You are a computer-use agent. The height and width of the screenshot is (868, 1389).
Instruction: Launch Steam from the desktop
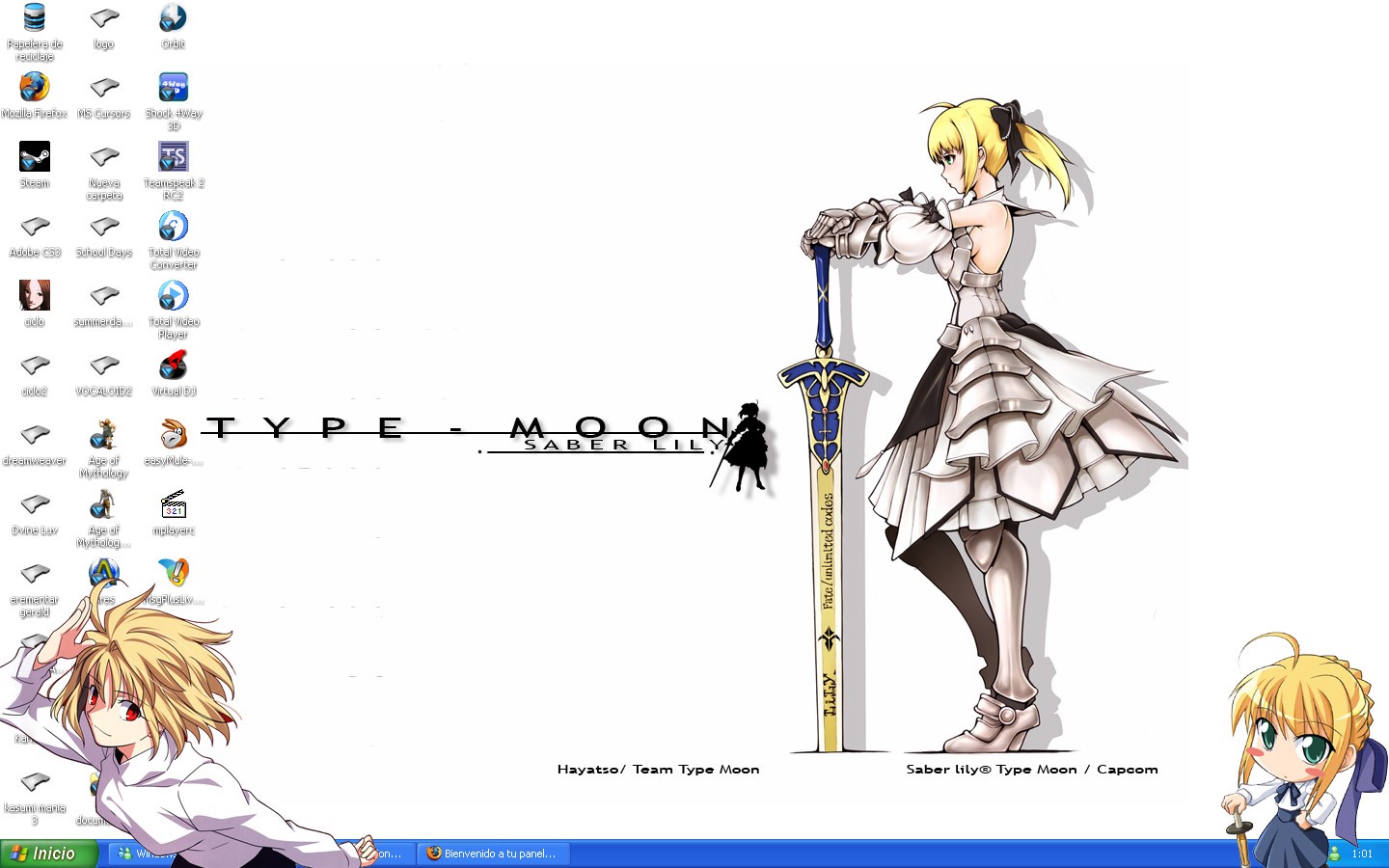coord(35,165)
